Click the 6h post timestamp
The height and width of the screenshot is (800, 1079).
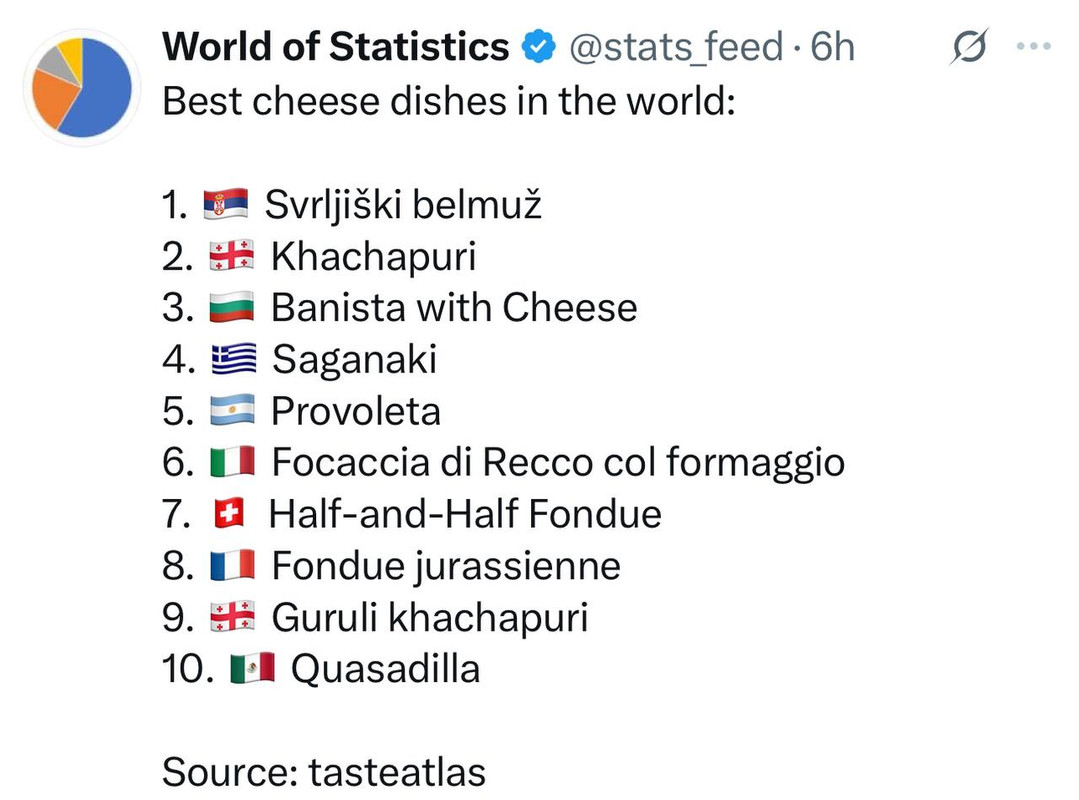click(x=832, y=47)
